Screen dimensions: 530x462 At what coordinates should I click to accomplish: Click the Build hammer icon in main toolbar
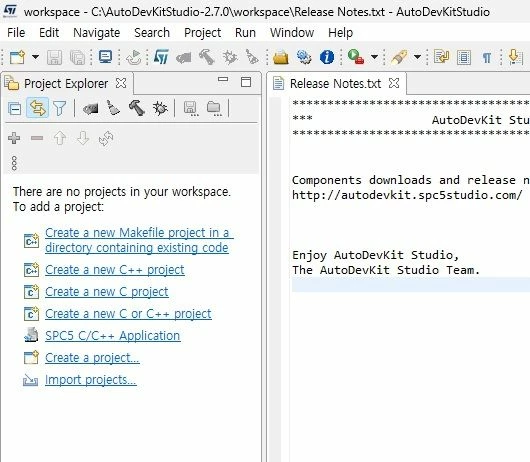207,57
